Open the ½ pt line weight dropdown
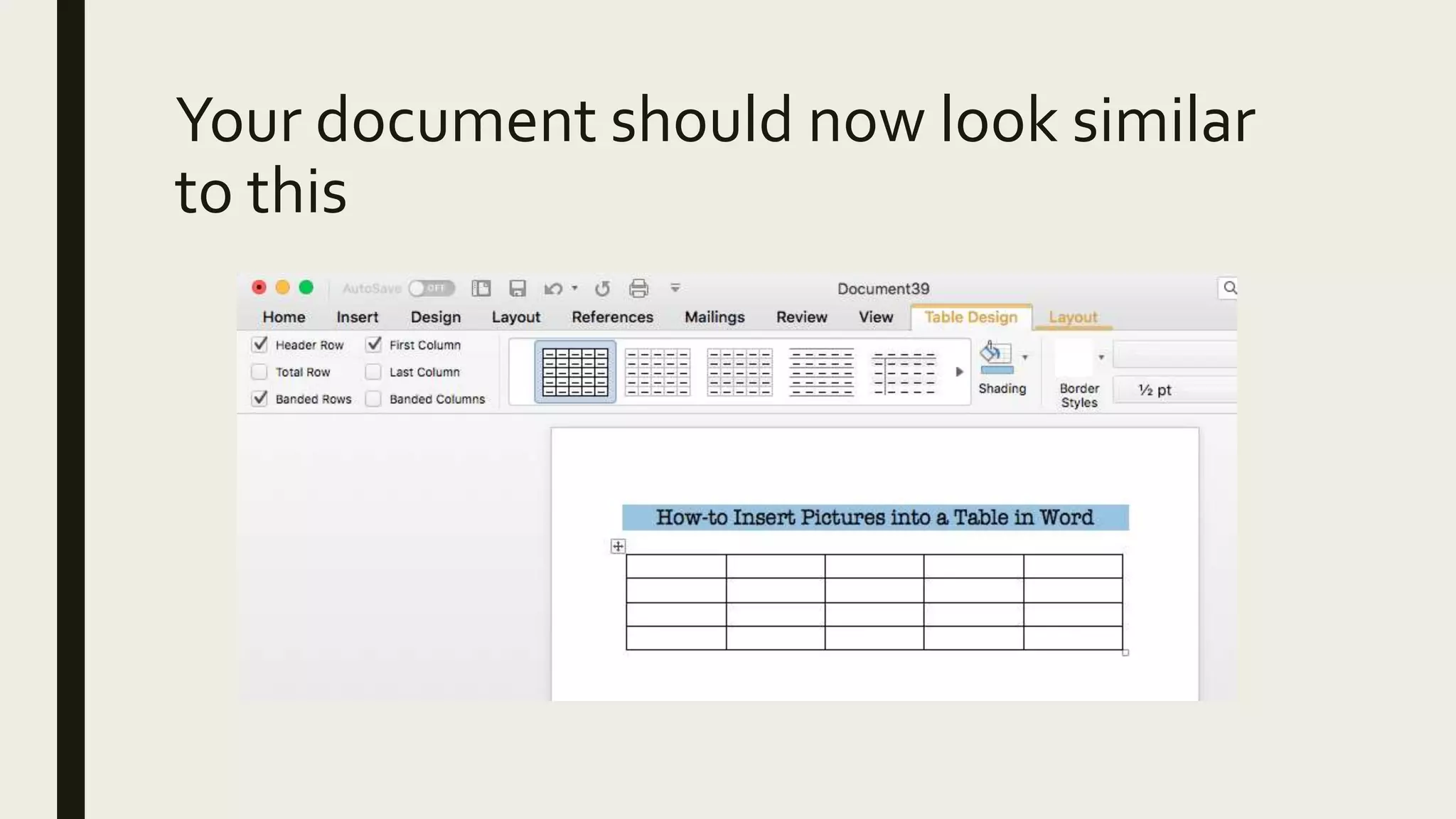 pyautogui.click(x=1174, y=390)
